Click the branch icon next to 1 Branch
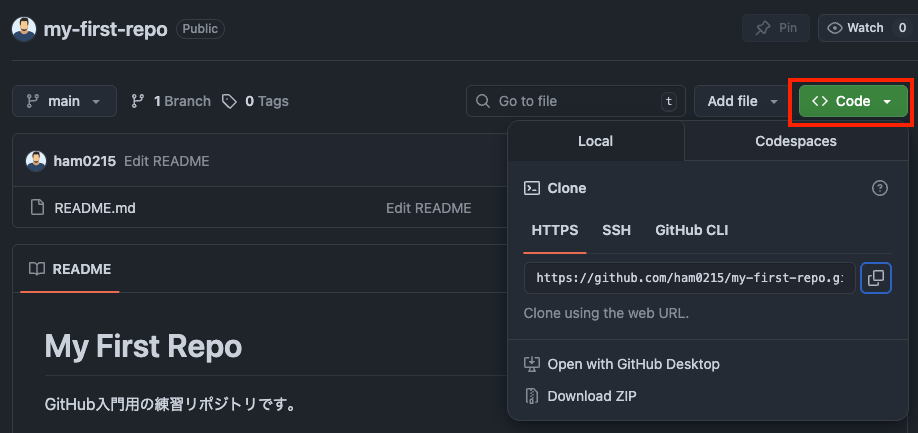This screenshot has width=918, height=433. point(138,101)
